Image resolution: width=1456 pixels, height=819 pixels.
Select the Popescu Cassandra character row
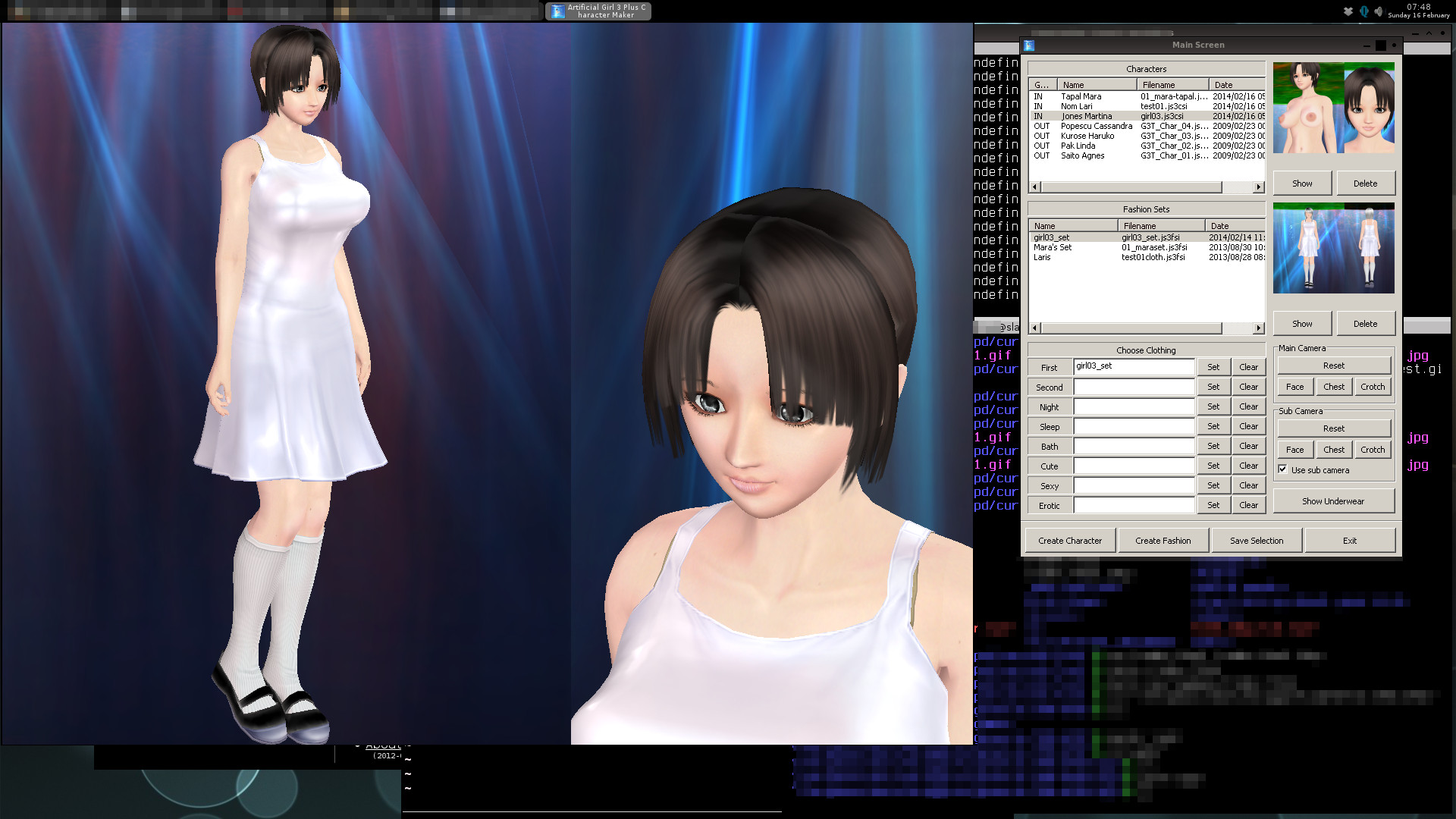pos(1147,126)
